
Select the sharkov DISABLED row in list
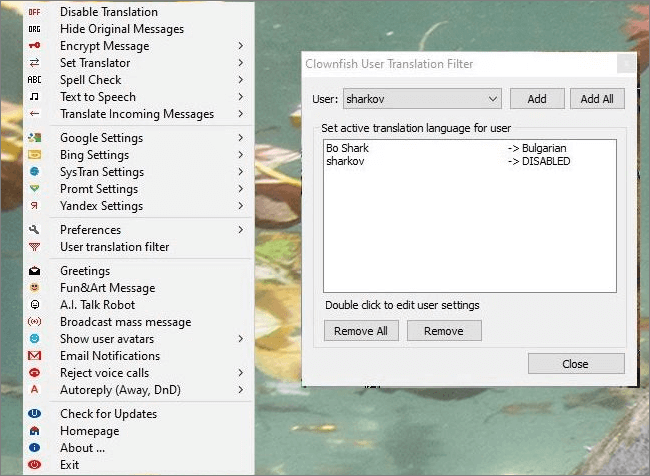470,161
